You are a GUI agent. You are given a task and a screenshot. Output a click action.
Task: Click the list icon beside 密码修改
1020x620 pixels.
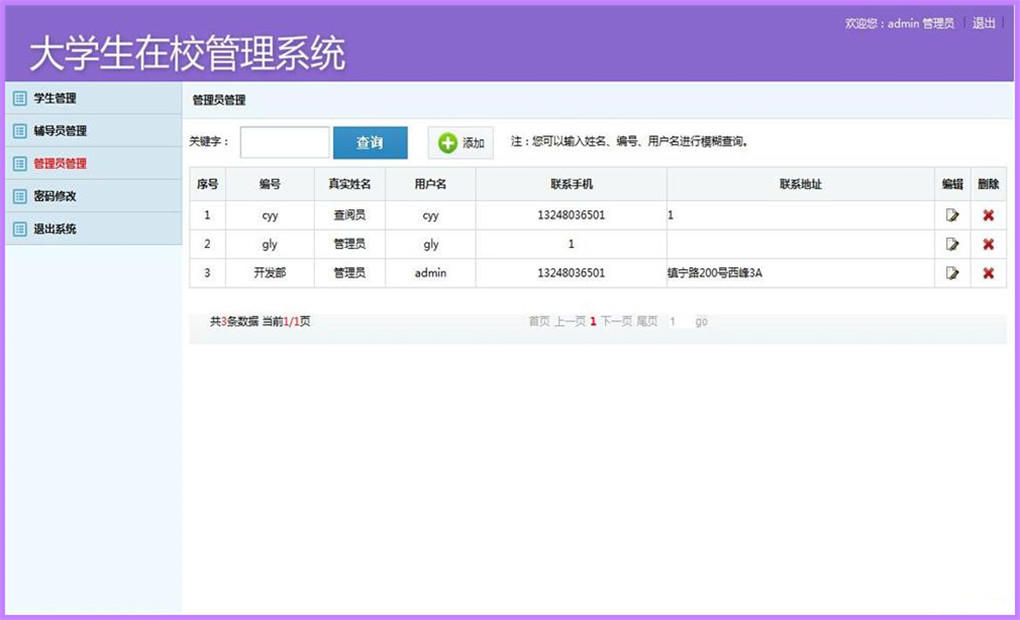pyautogui.click(x=20, y=196)
